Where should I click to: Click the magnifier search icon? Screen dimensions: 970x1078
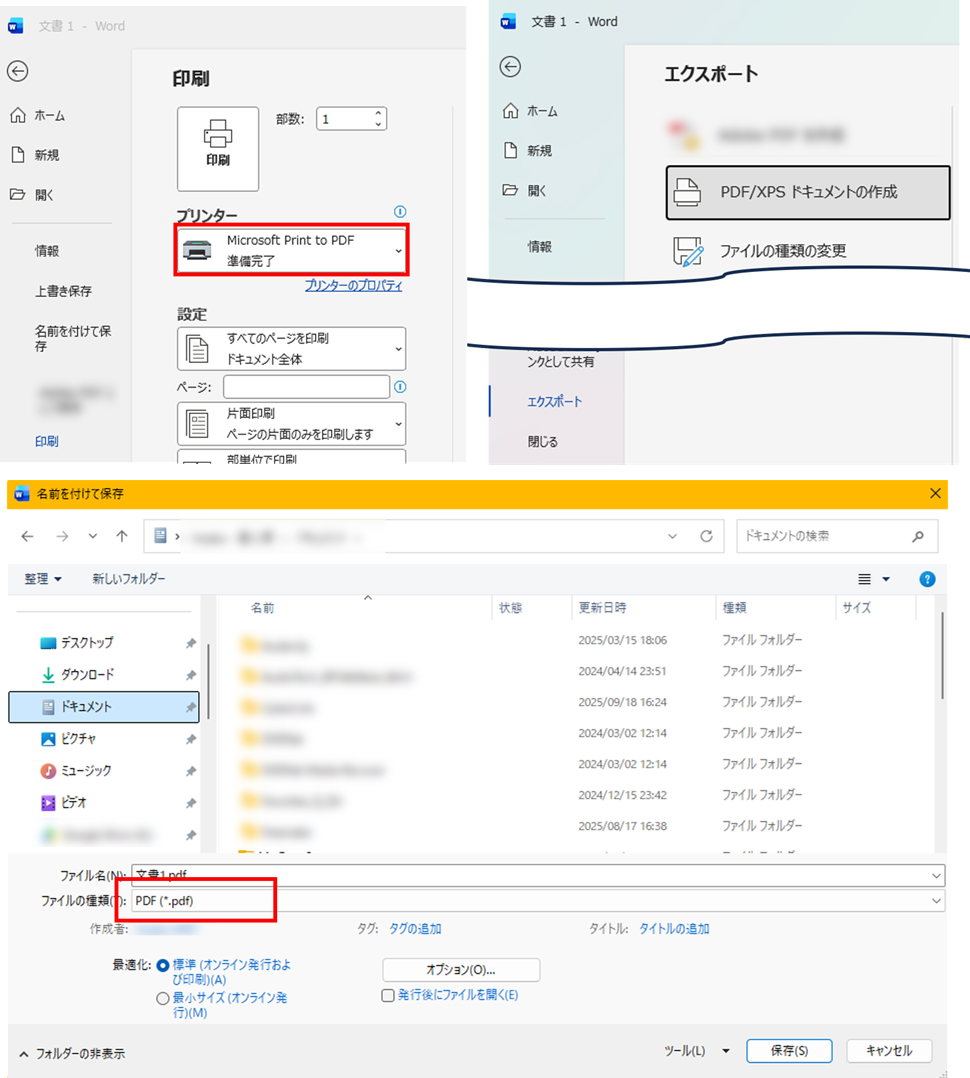918,536
